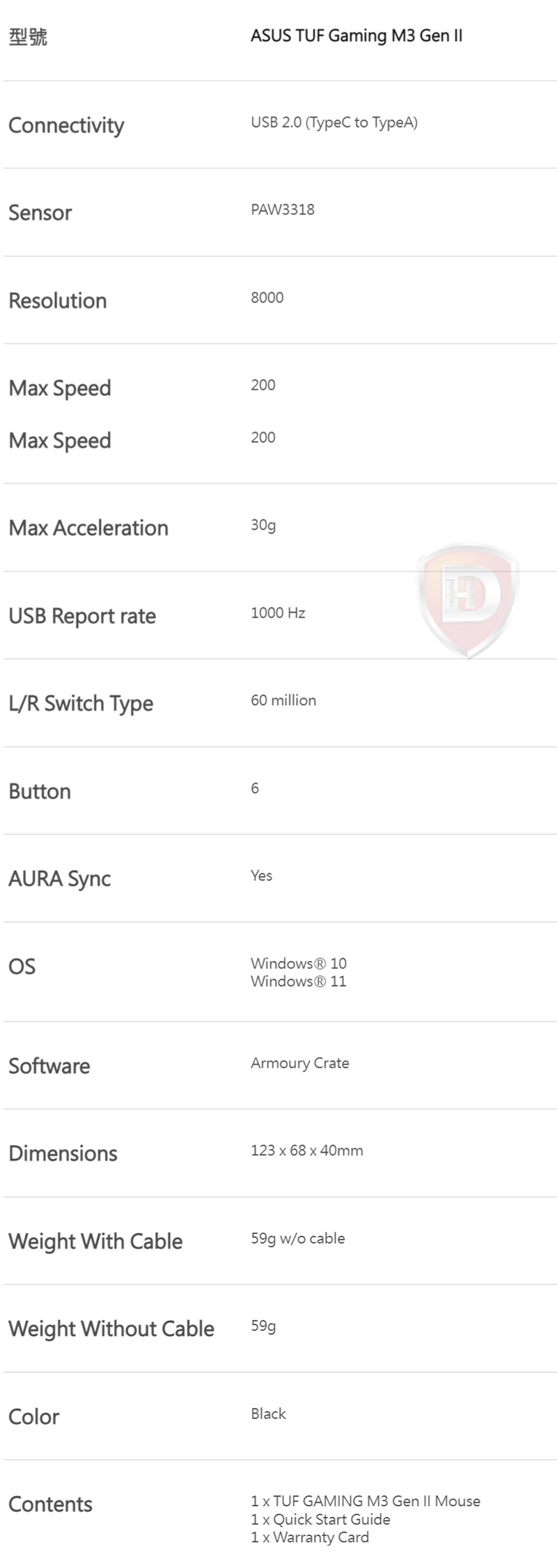Select the 60 million switch value
The height and width of the screenshot is (1568, 557).
[283, 701]
